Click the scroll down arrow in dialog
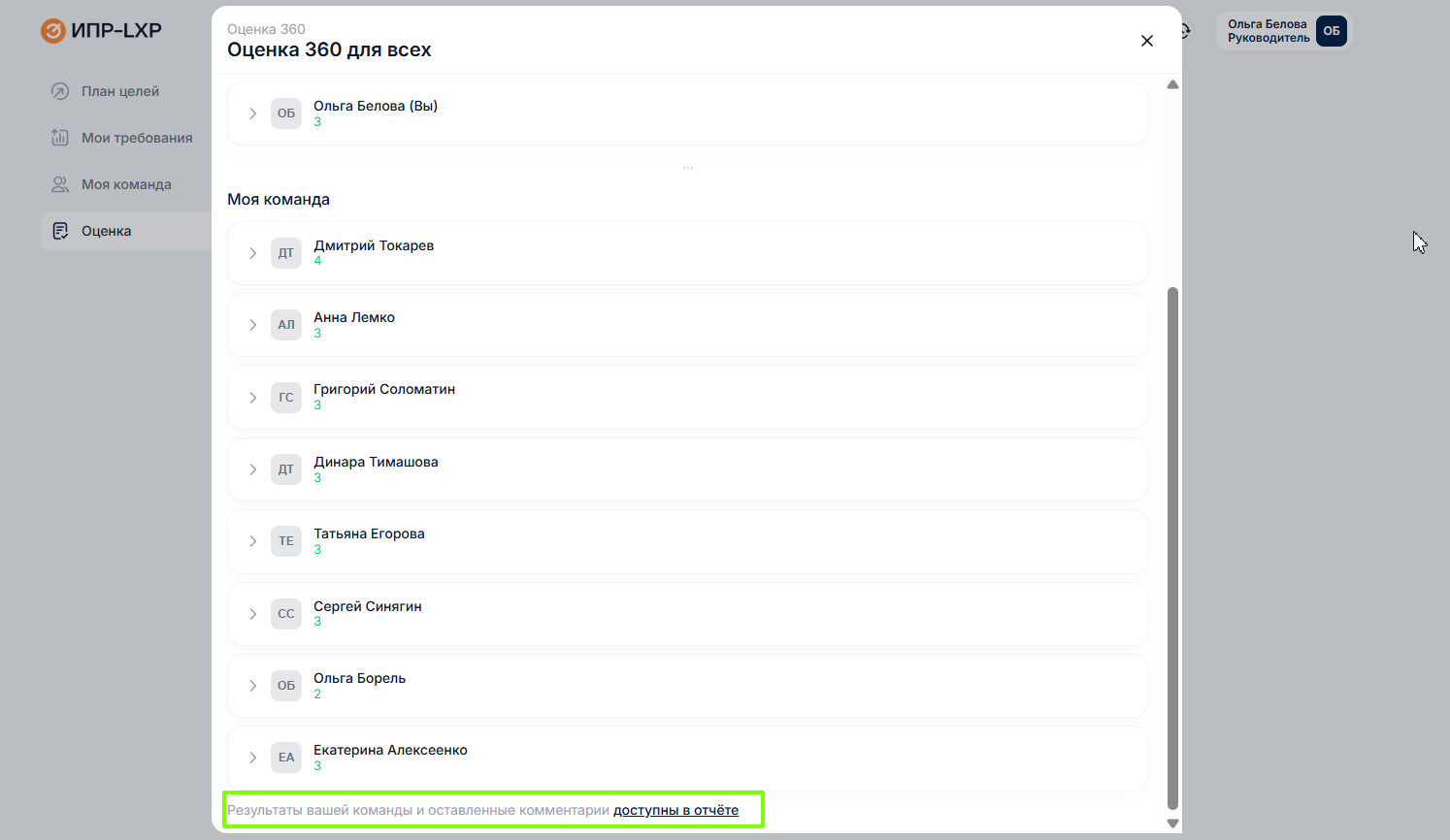 point(1172,824)
